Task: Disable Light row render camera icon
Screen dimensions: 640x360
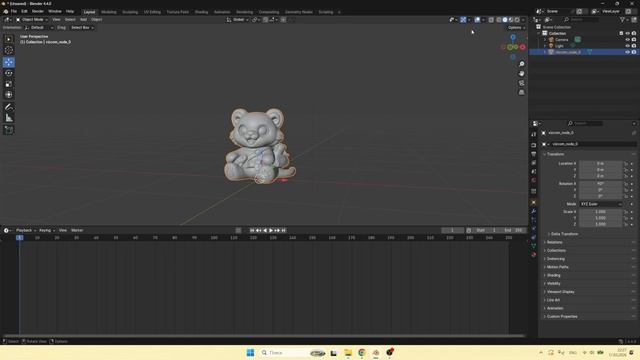Action: click(x=634, y=46)
